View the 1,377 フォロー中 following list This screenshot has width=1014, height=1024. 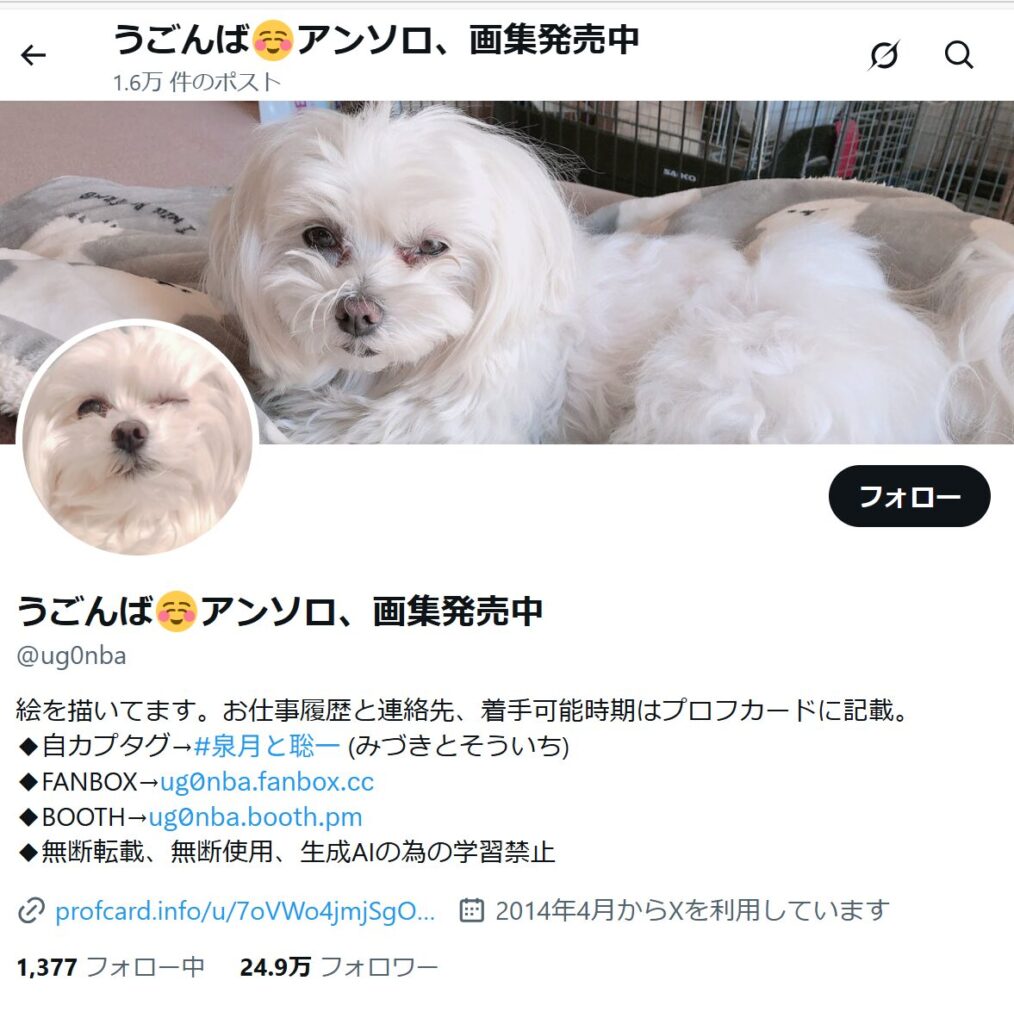coord(110,967)
